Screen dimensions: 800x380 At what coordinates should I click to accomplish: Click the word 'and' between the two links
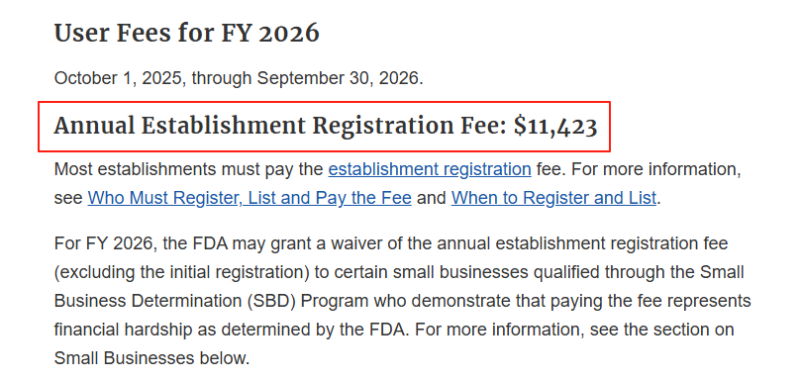[x=431, y=198]
